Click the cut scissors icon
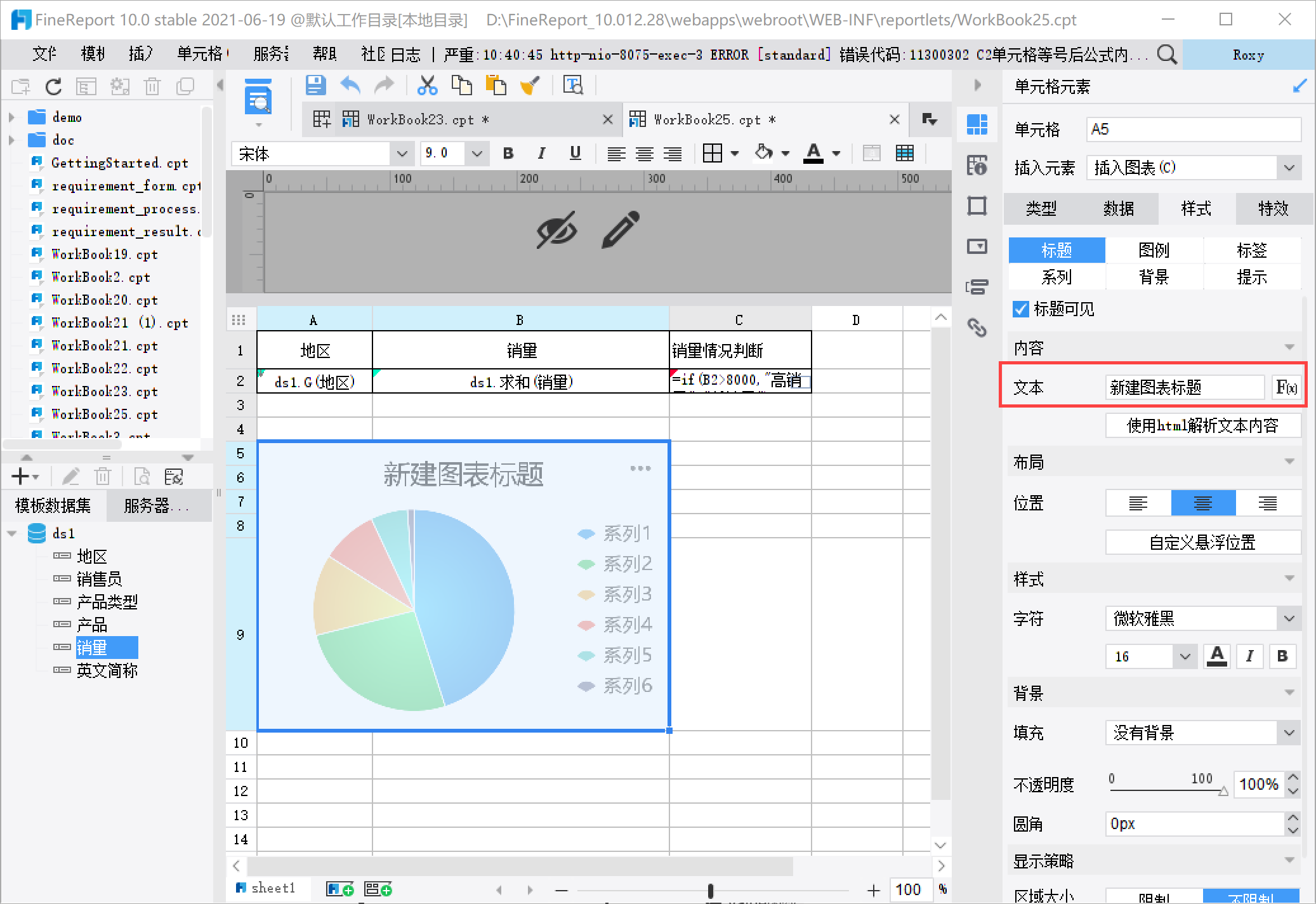The image size is (1316, 904). pos(427,85)
